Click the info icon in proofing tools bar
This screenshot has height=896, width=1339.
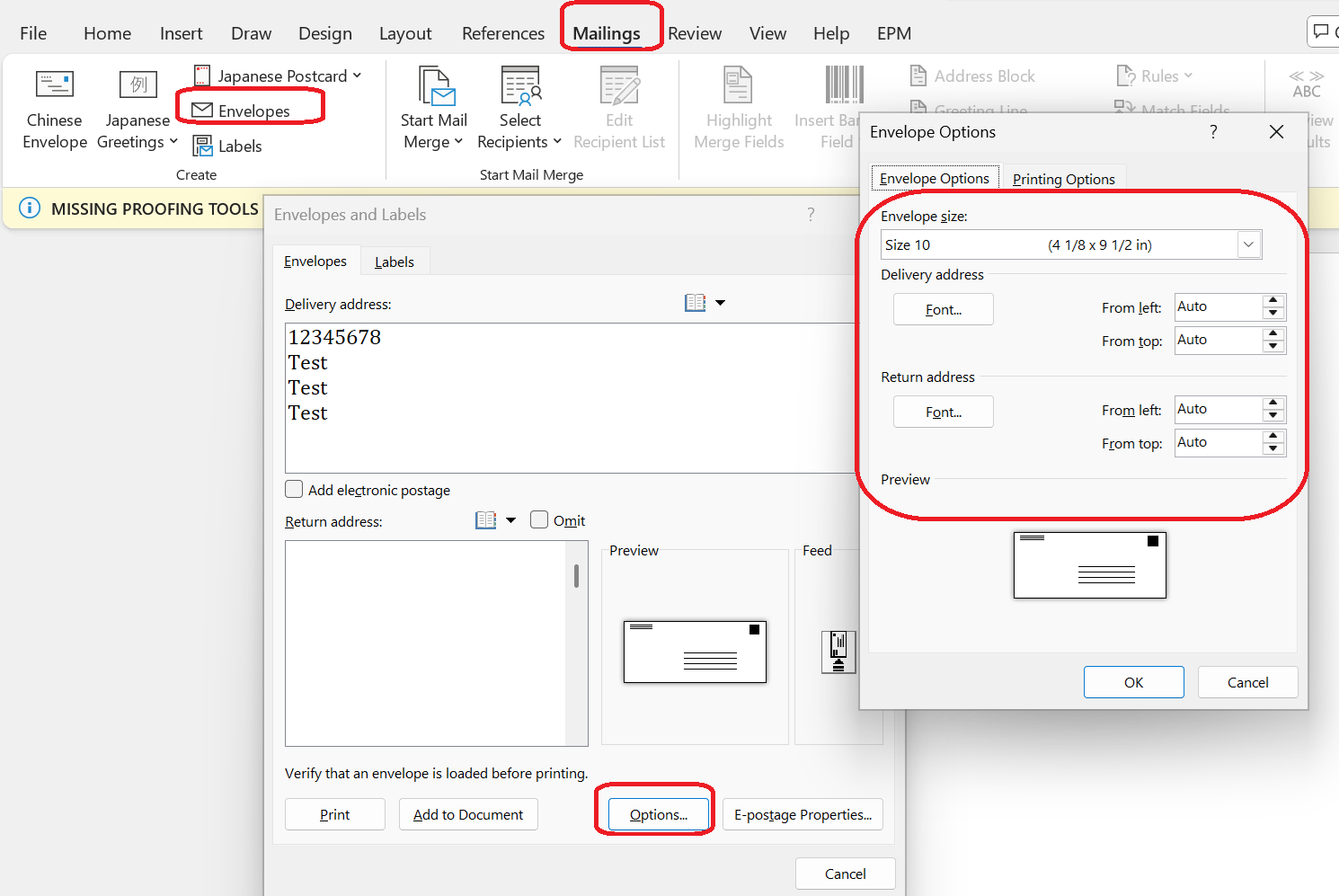click(x=30, y=208)
